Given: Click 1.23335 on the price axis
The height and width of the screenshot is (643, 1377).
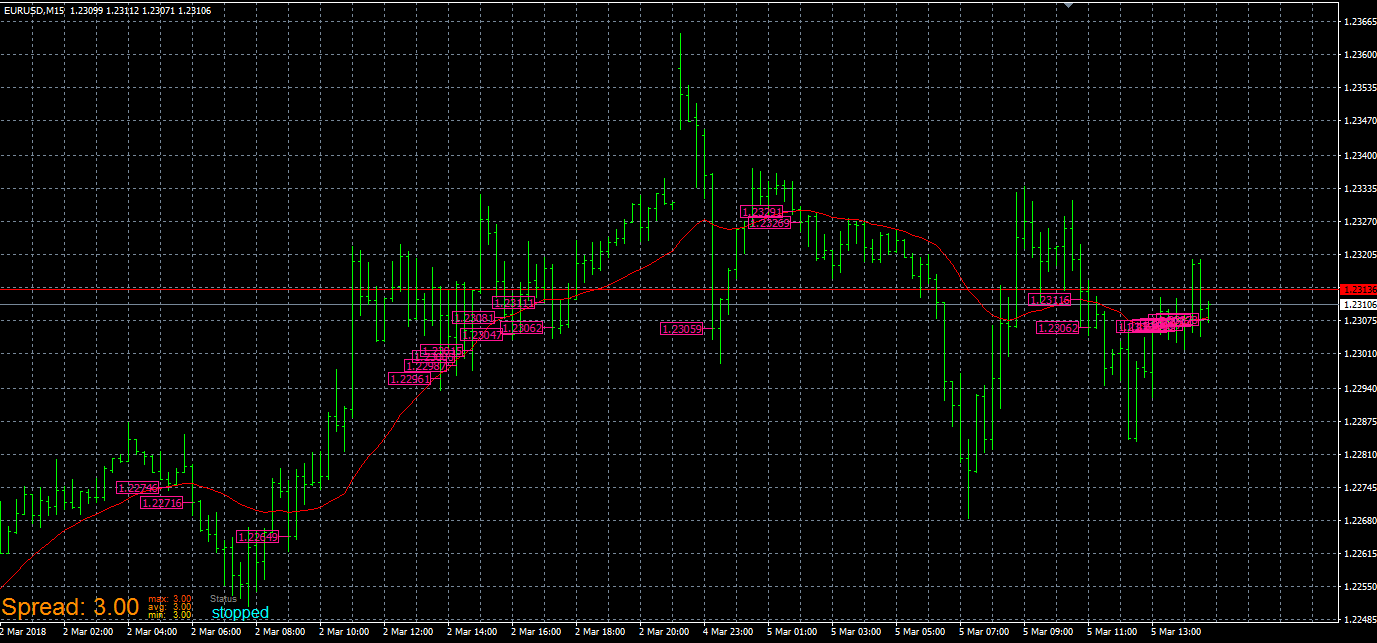Looking at the screenshot, I should (x=1360, y=188).
